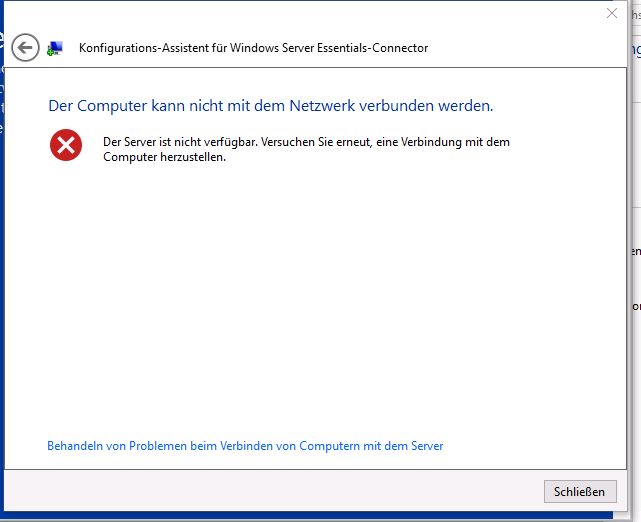The height and width of the screenshot is (522, 641).
Task: Open the link about troubleshooting computer connections
Action: click(x=245, y=446)
